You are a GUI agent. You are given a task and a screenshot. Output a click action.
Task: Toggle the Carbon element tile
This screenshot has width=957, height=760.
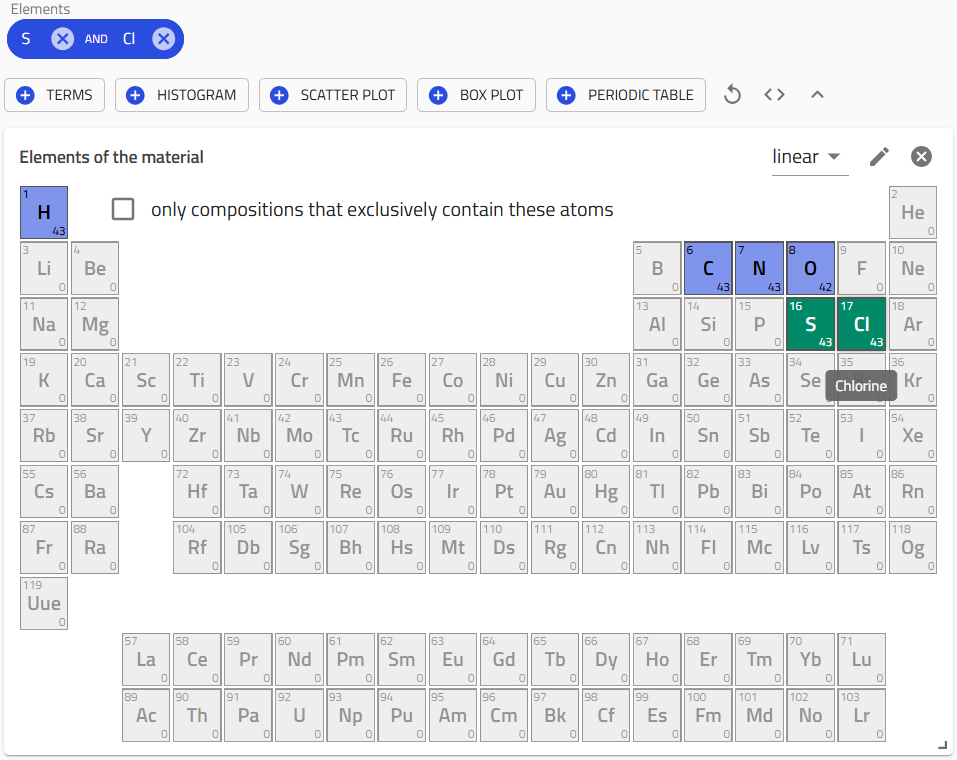click(708, 269)
